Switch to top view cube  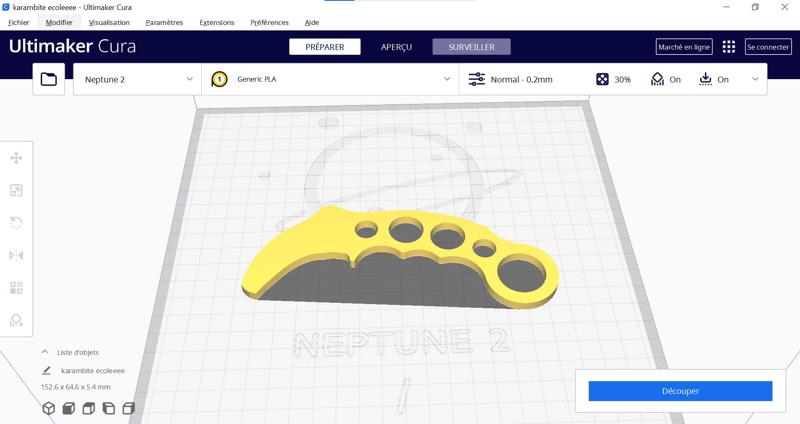click(x=89, y=408)
